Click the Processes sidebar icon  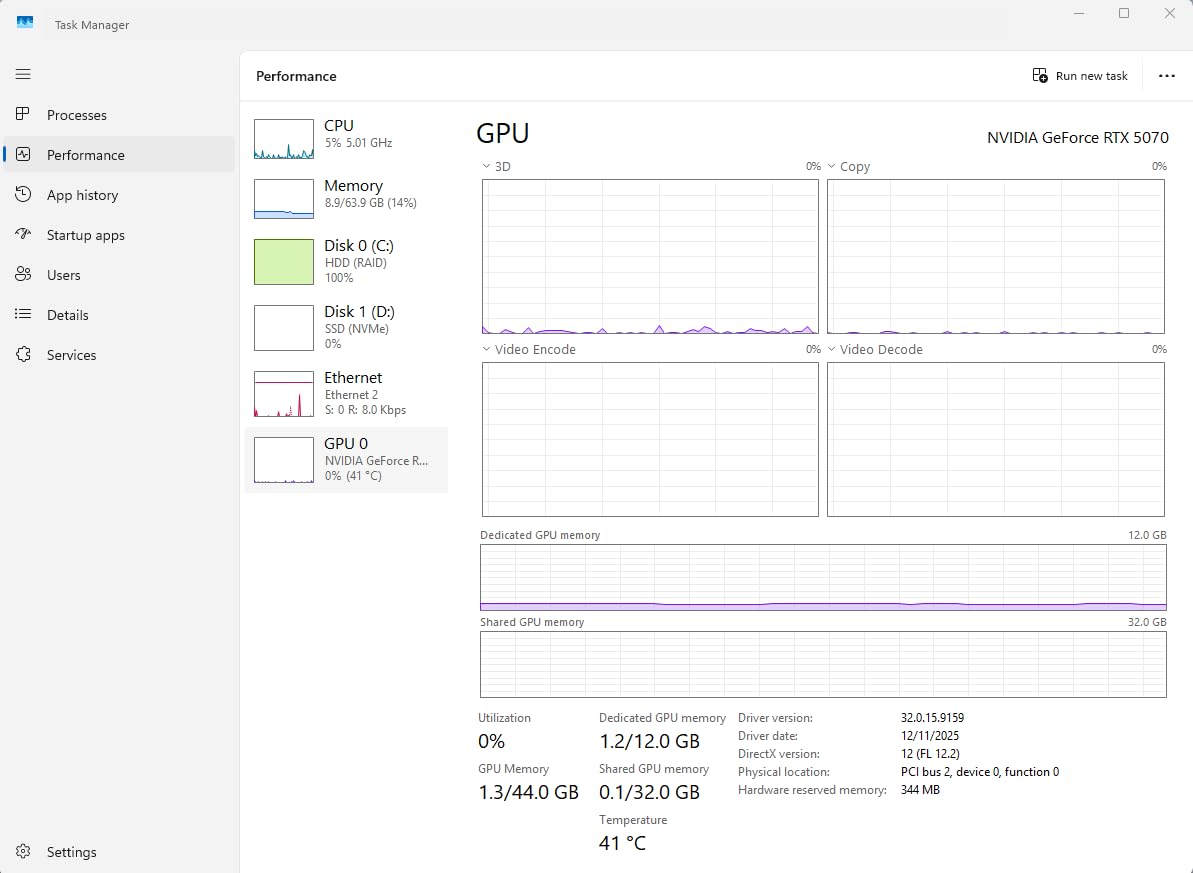click(23, 115)
